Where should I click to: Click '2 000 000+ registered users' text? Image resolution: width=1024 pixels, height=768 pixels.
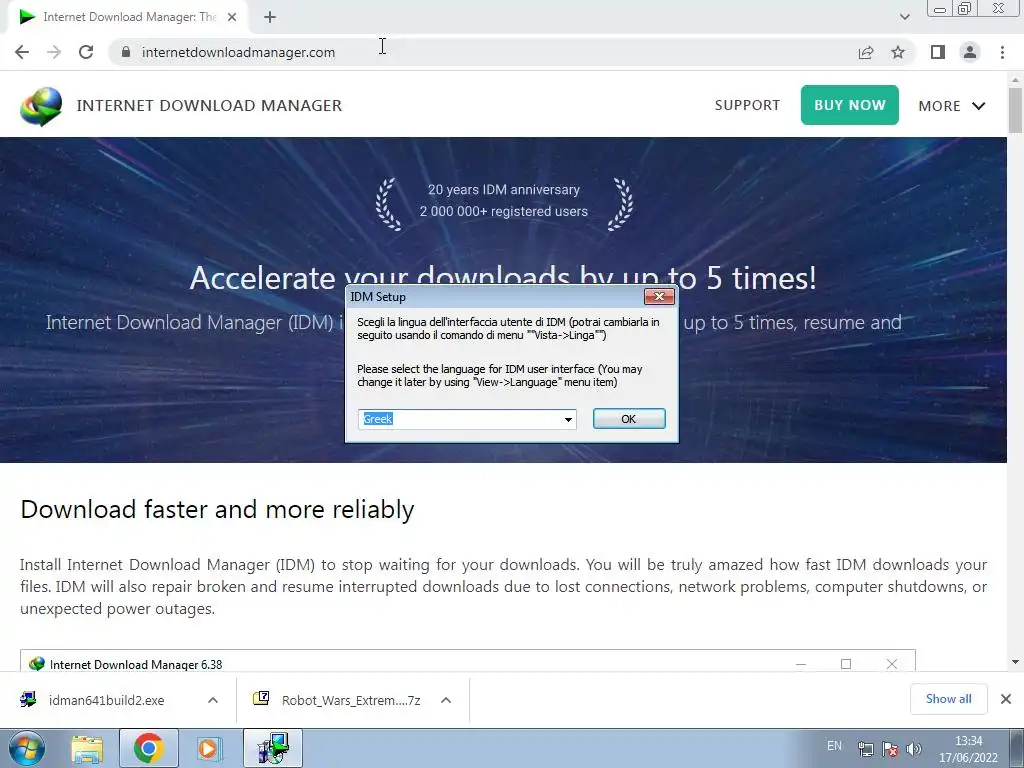(504, 211)
